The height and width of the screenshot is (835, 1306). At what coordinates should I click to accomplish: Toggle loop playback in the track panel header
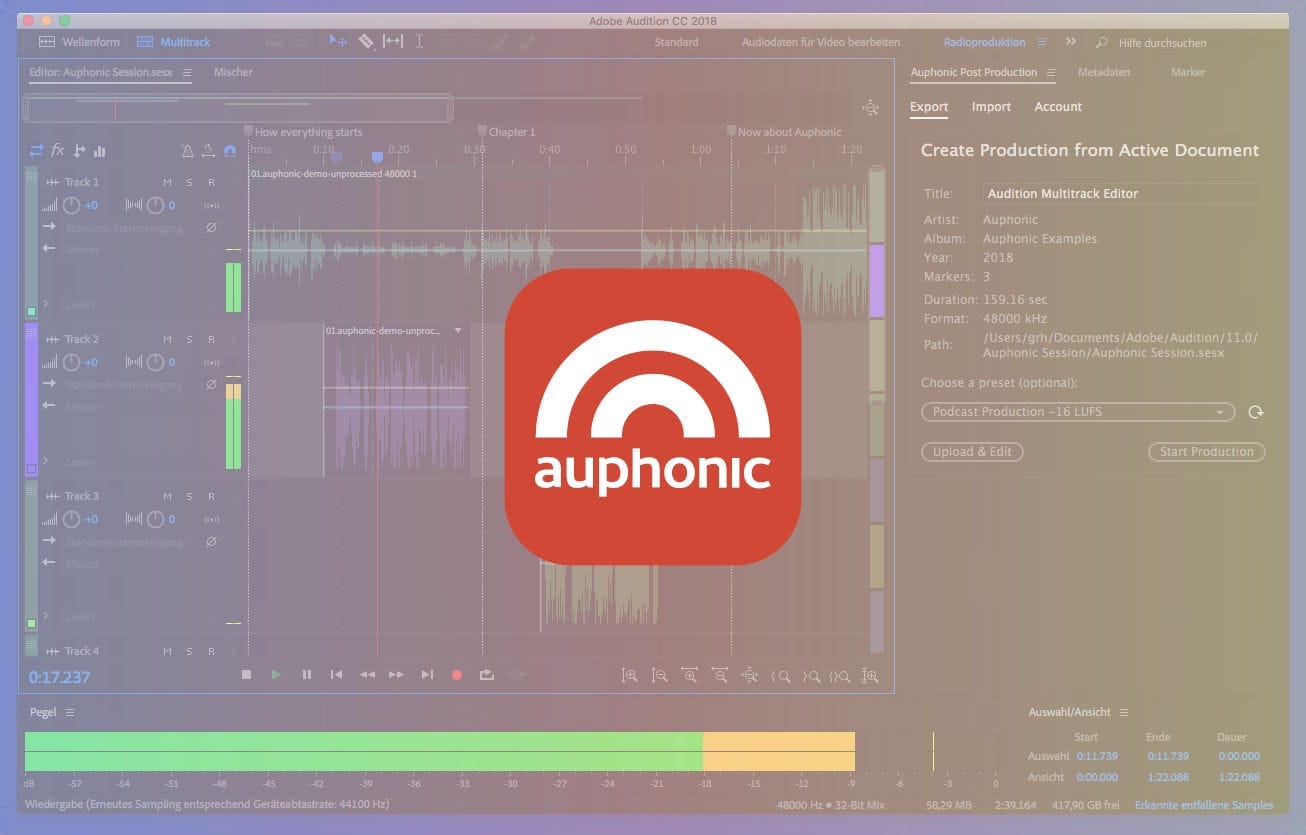coord(36,151)
